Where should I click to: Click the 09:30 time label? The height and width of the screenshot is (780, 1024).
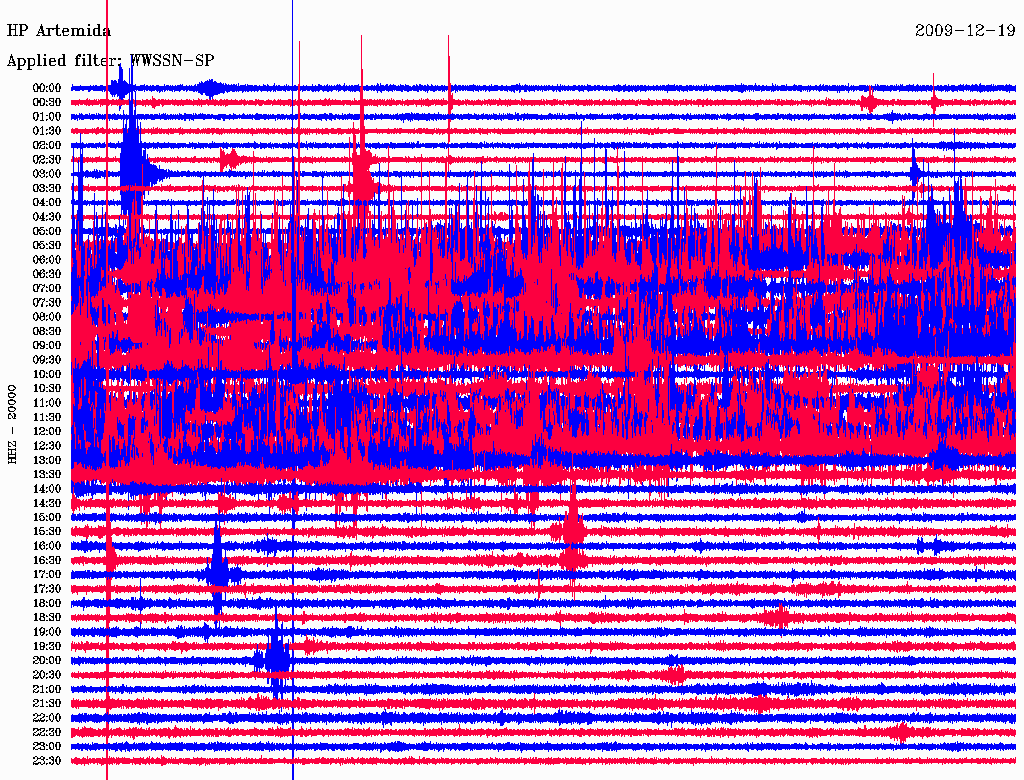tap(47, 360)
